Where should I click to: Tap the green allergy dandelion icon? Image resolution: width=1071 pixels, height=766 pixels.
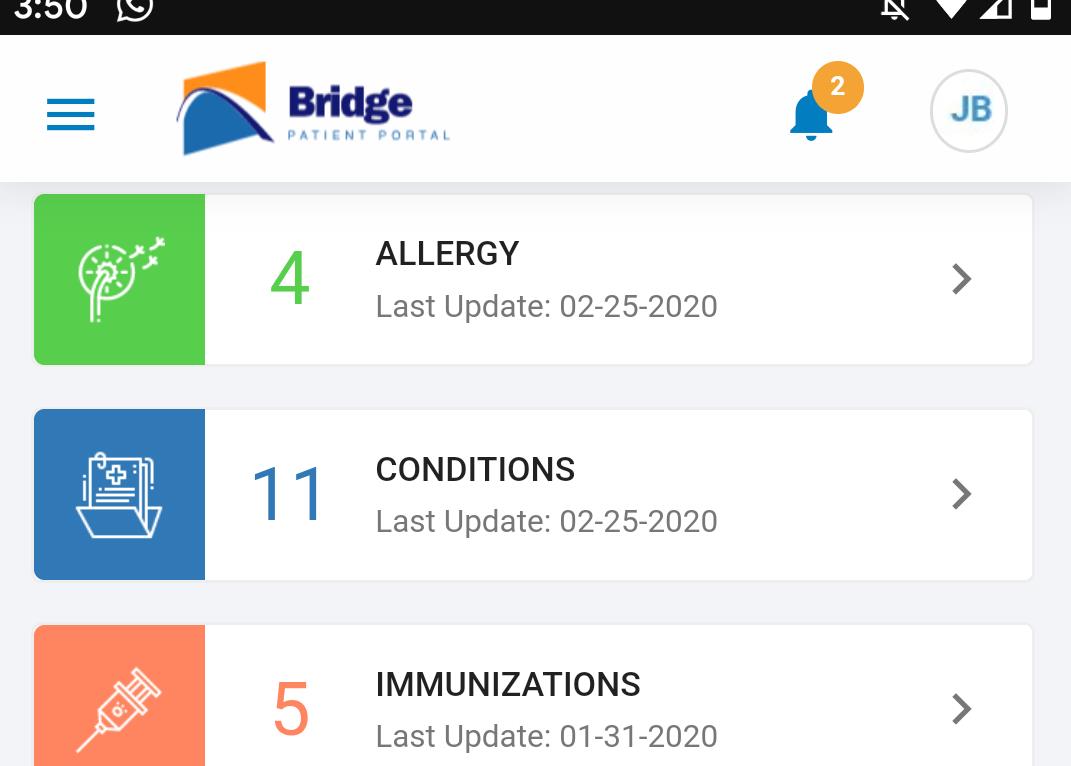point(120,279)
